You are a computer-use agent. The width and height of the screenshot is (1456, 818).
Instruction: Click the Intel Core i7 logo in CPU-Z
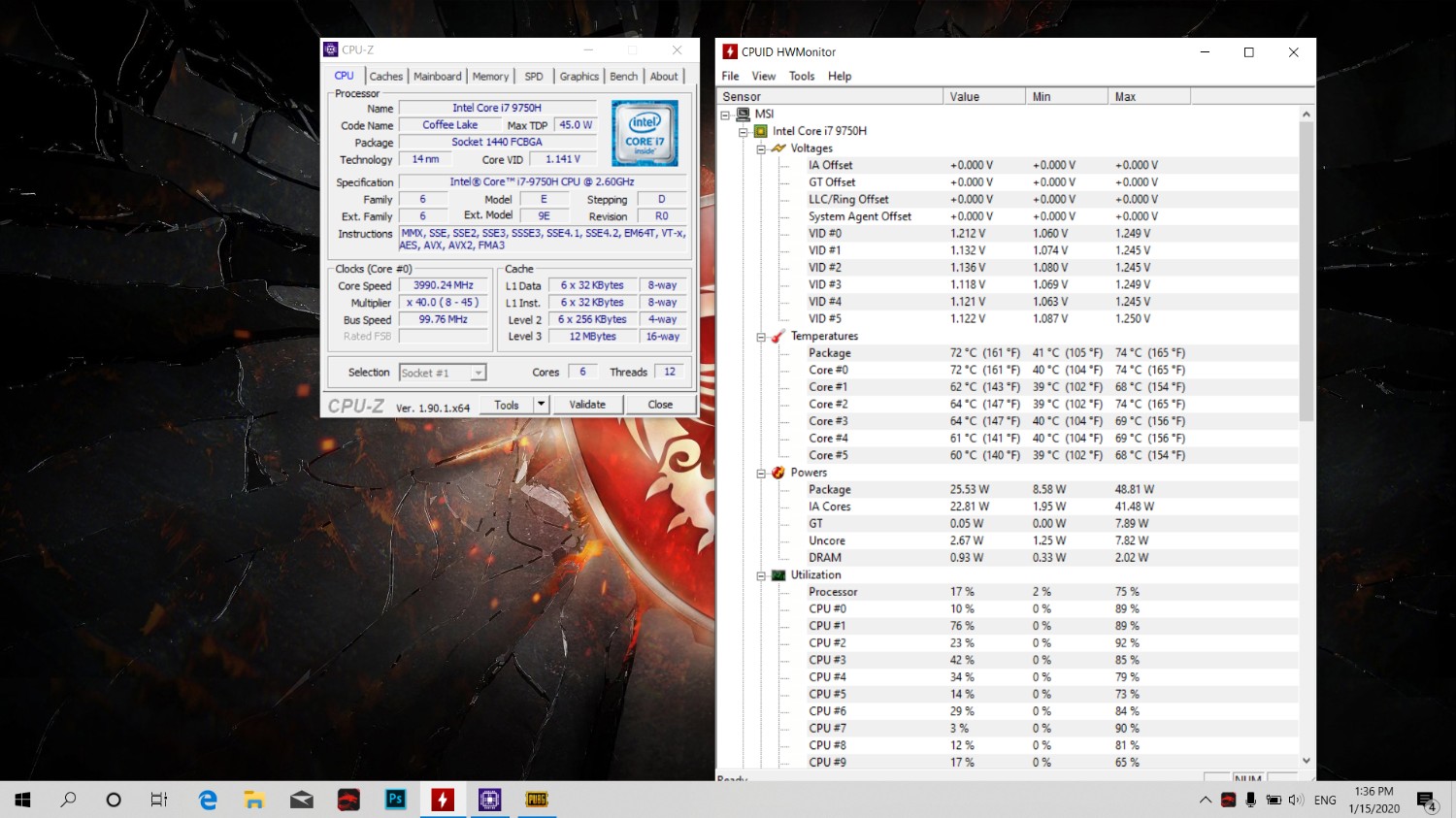645,134
